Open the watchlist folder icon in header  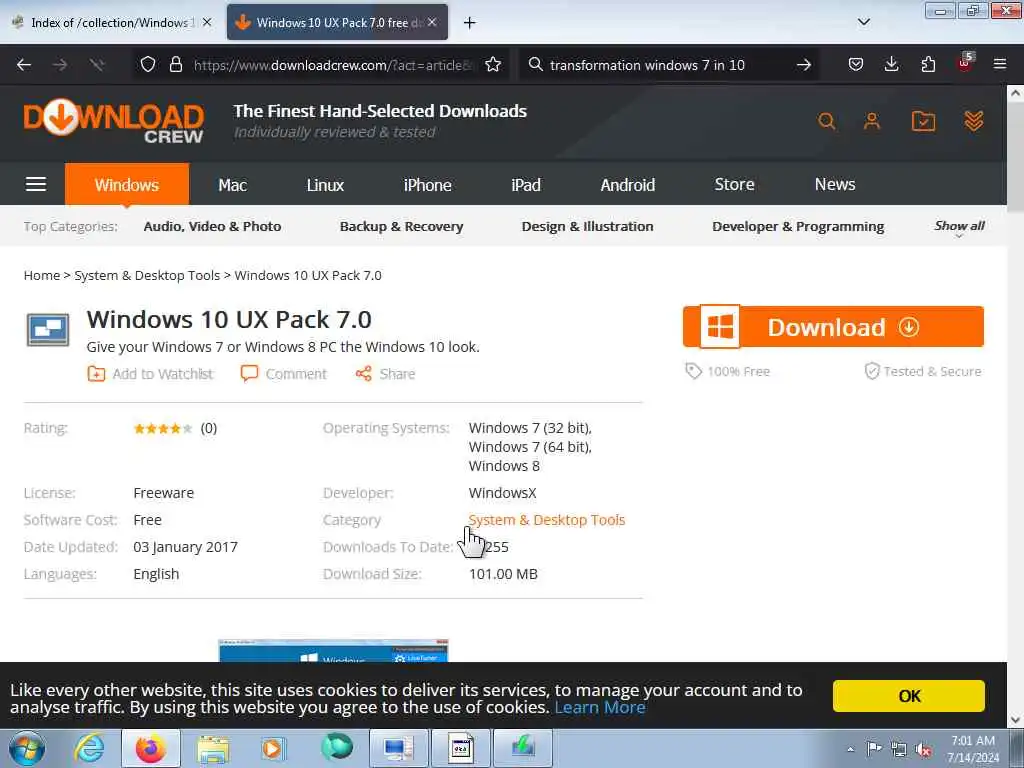tap(923, 121)
